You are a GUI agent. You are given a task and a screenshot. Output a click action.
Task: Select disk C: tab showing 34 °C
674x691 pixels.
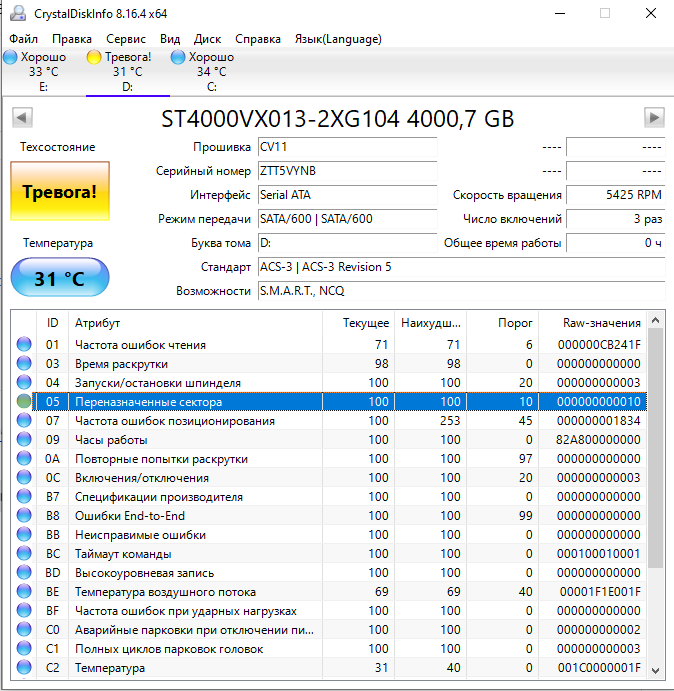click(211, 72)
